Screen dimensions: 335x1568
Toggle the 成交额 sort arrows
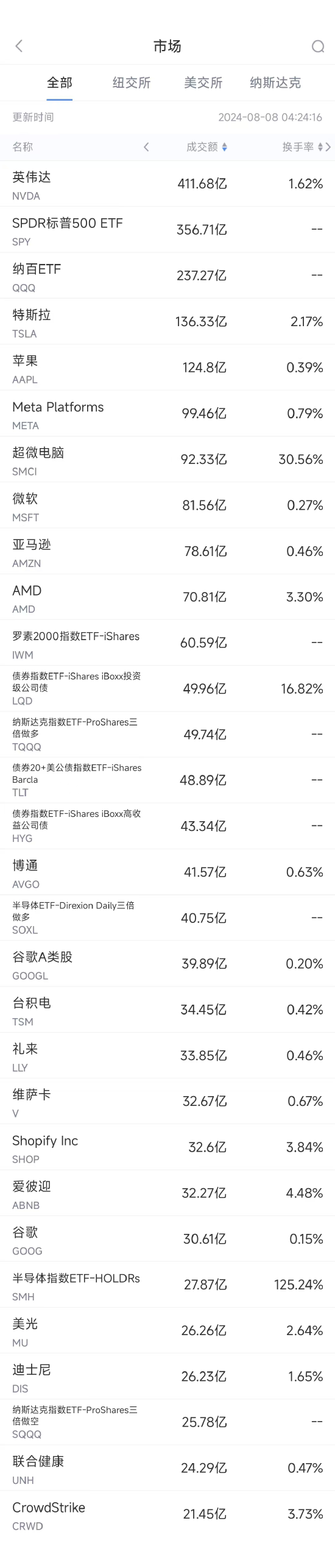225,147
